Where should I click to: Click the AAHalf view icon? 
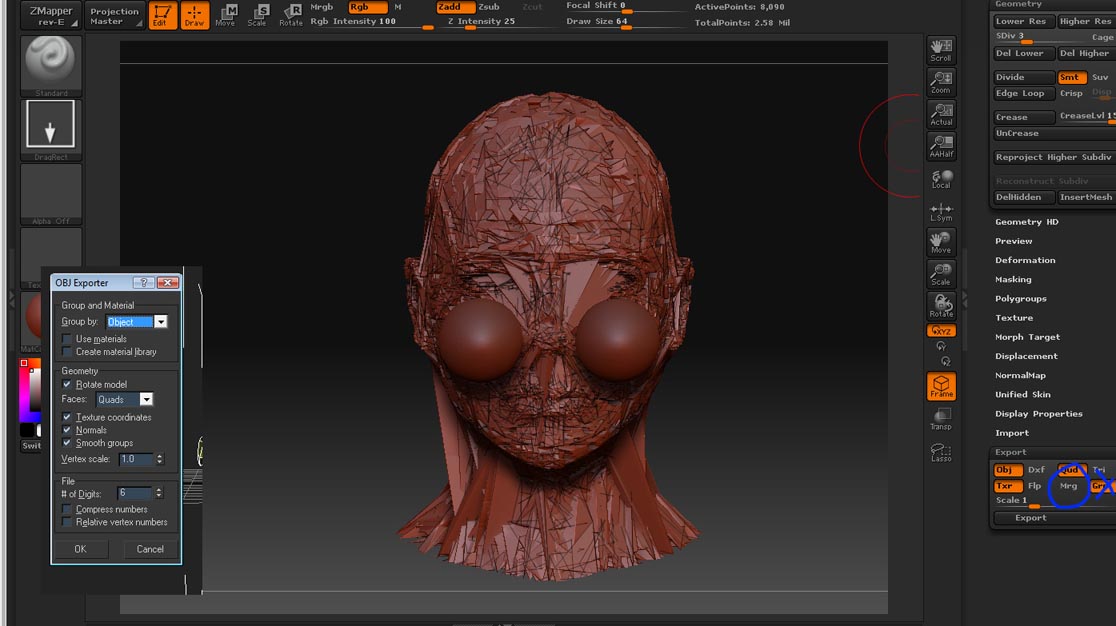(x=941, y=146)
